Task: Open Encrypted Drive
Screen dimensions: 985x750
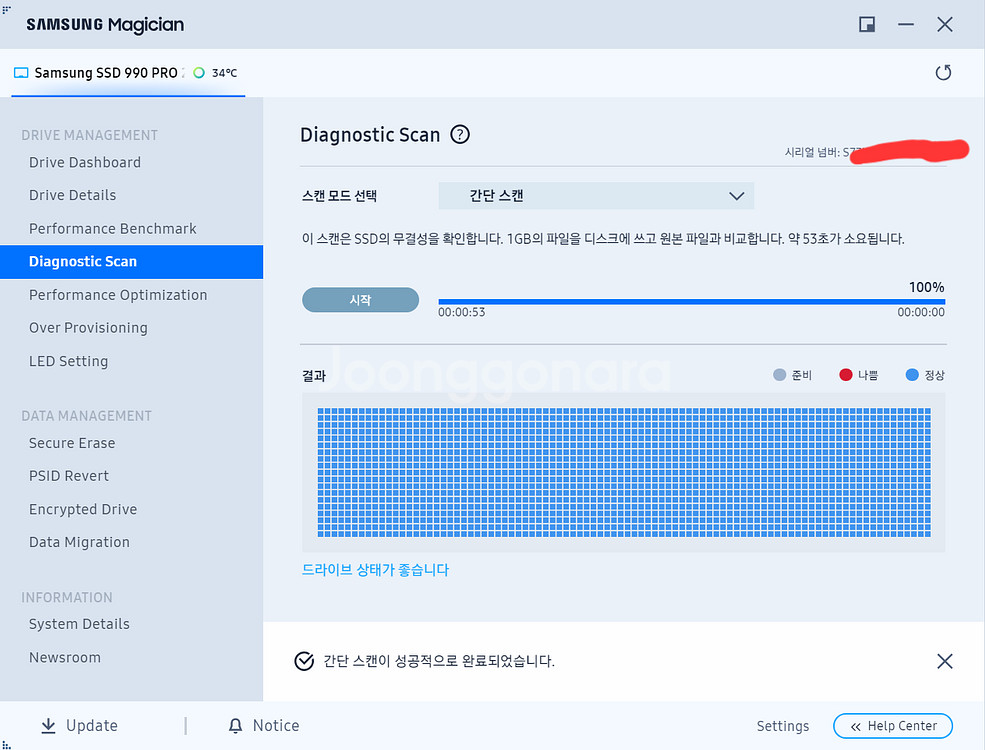Action: coord(83,509)
